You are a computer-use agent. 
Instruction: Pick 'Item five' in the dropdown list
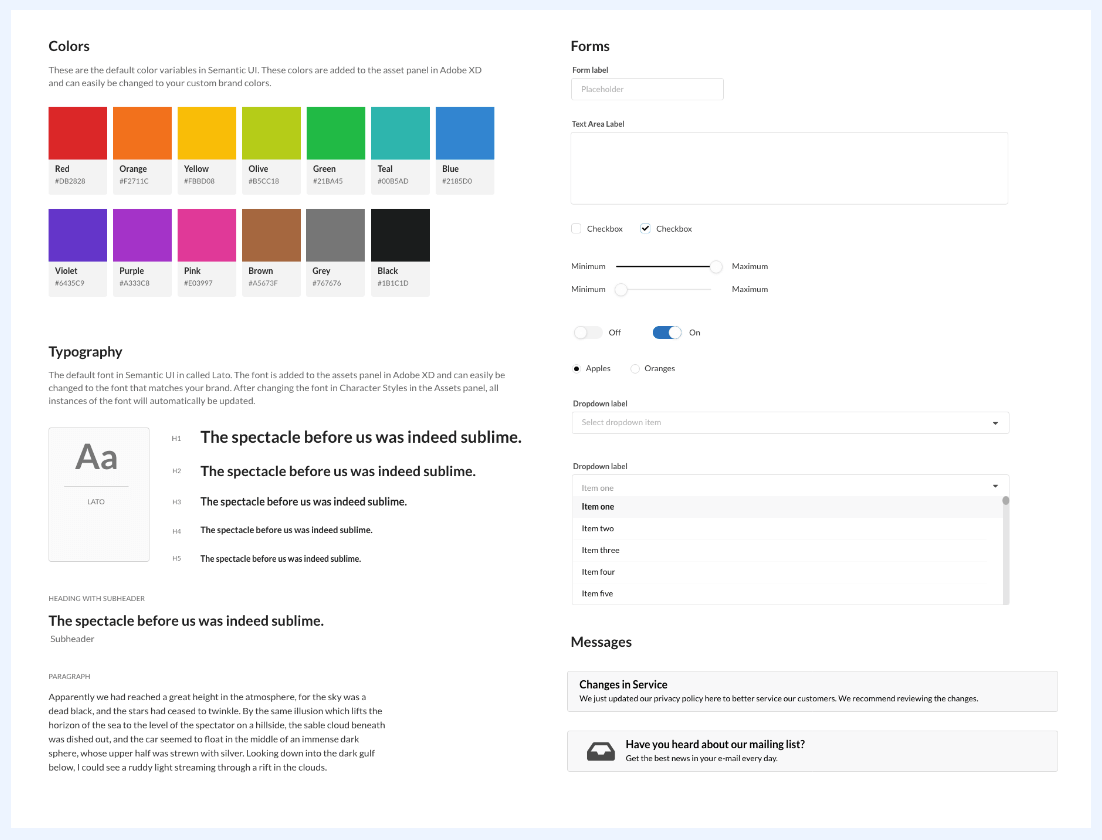tap(598, 594)
